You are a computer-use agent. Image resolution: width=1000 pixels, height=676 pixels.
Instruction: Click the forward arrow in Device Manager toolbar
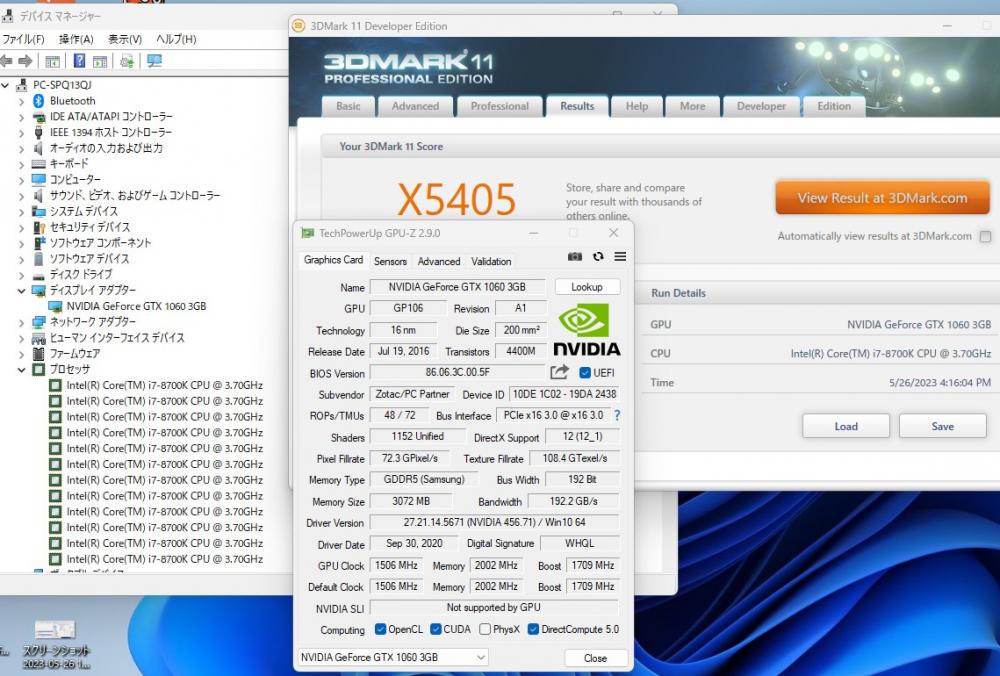26,61
